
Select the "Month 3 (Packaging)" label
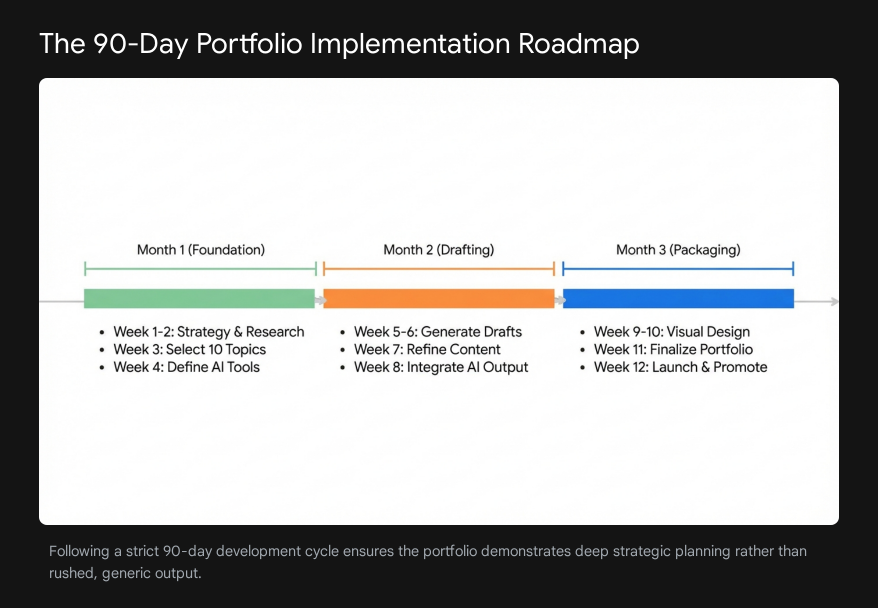(x=678, y=250)
